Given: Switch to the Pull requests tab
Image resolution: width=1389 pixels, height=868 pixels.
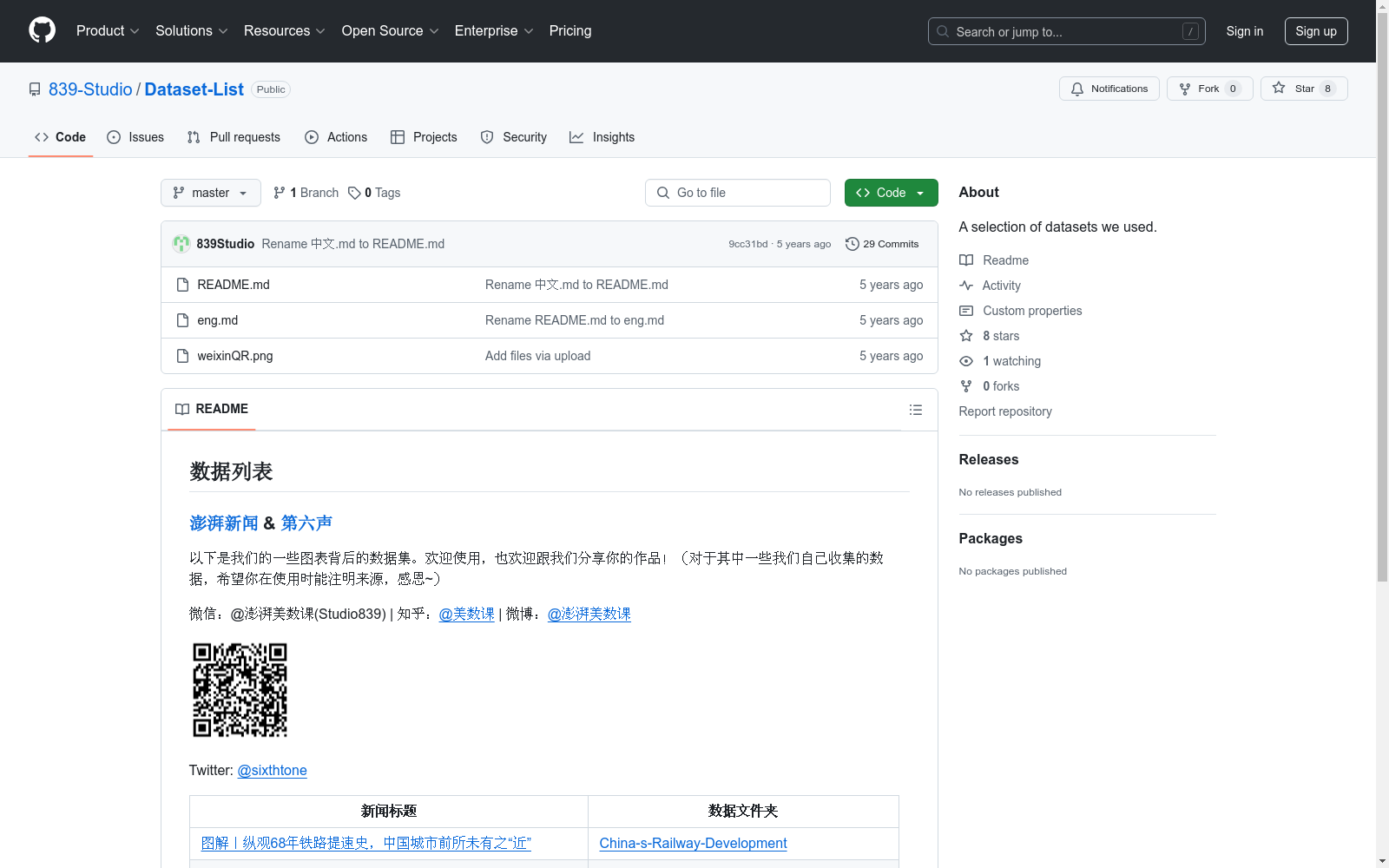Looking at the screenshot, I should tap(234, 137).
